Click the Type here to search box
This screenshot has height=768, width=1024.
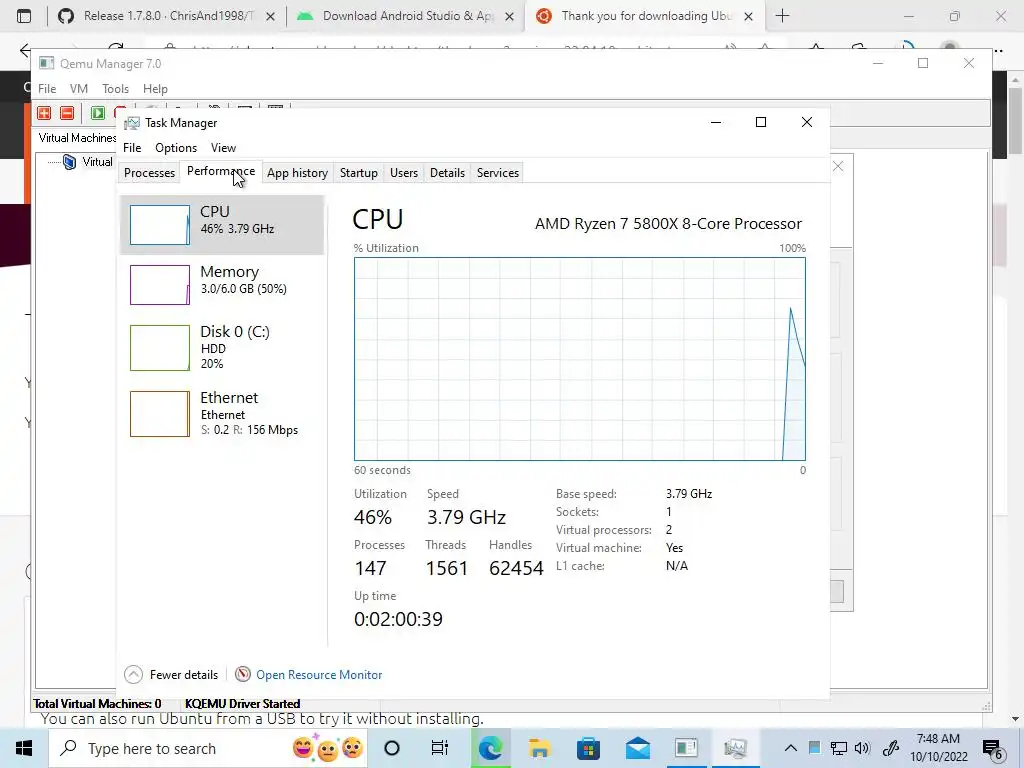point(209,748)
